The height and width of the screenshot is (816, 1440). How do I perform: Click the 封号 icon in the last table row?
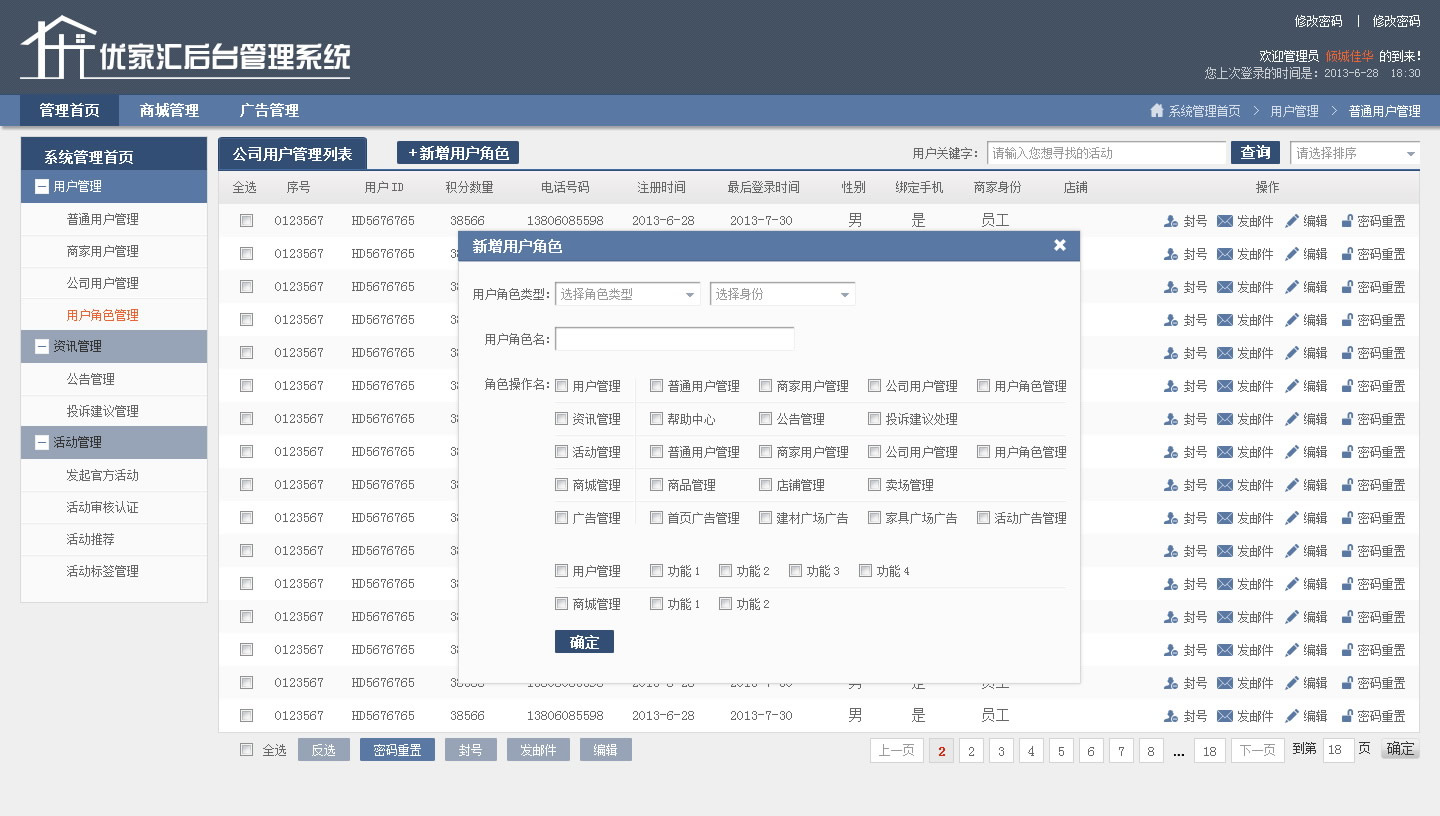1171,716
